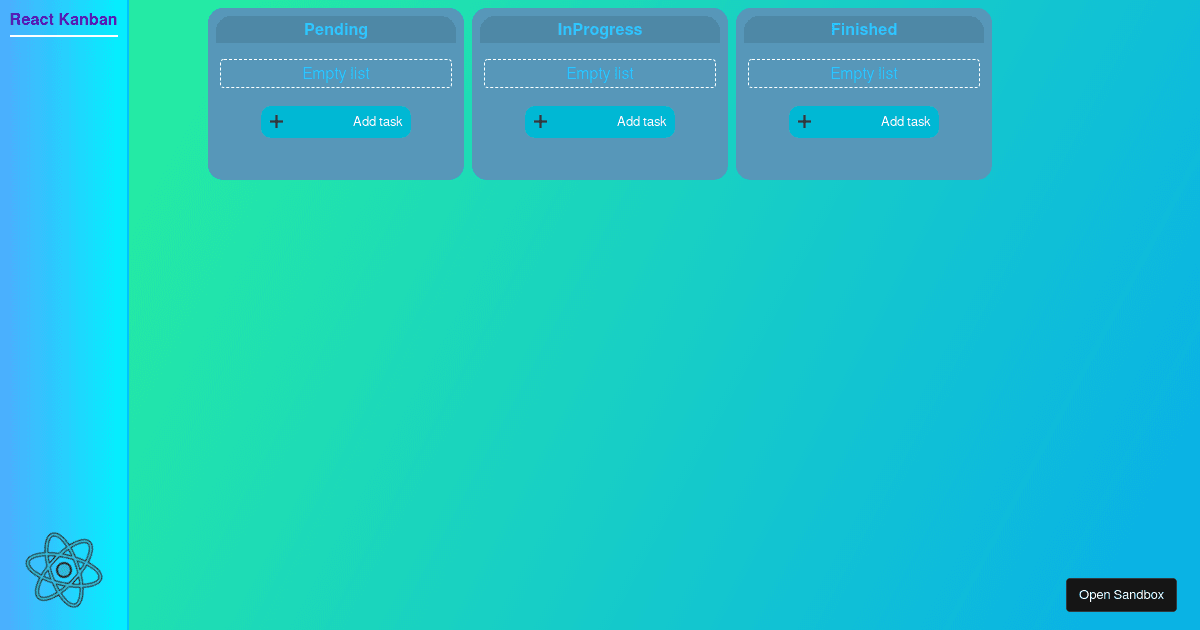Screen dimensions: 1200x630
Task: Select the Add task button under Finished
Action: point(864,121)
